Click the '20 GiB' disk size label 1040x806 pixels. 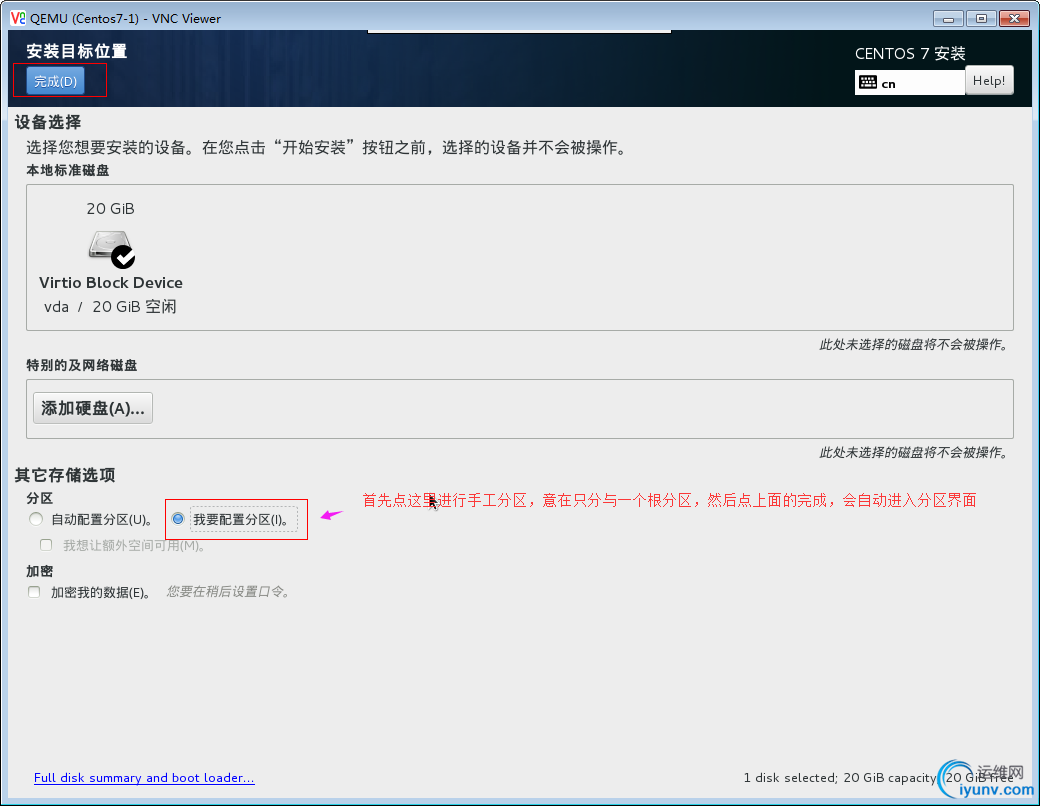(x=110, y=209)
